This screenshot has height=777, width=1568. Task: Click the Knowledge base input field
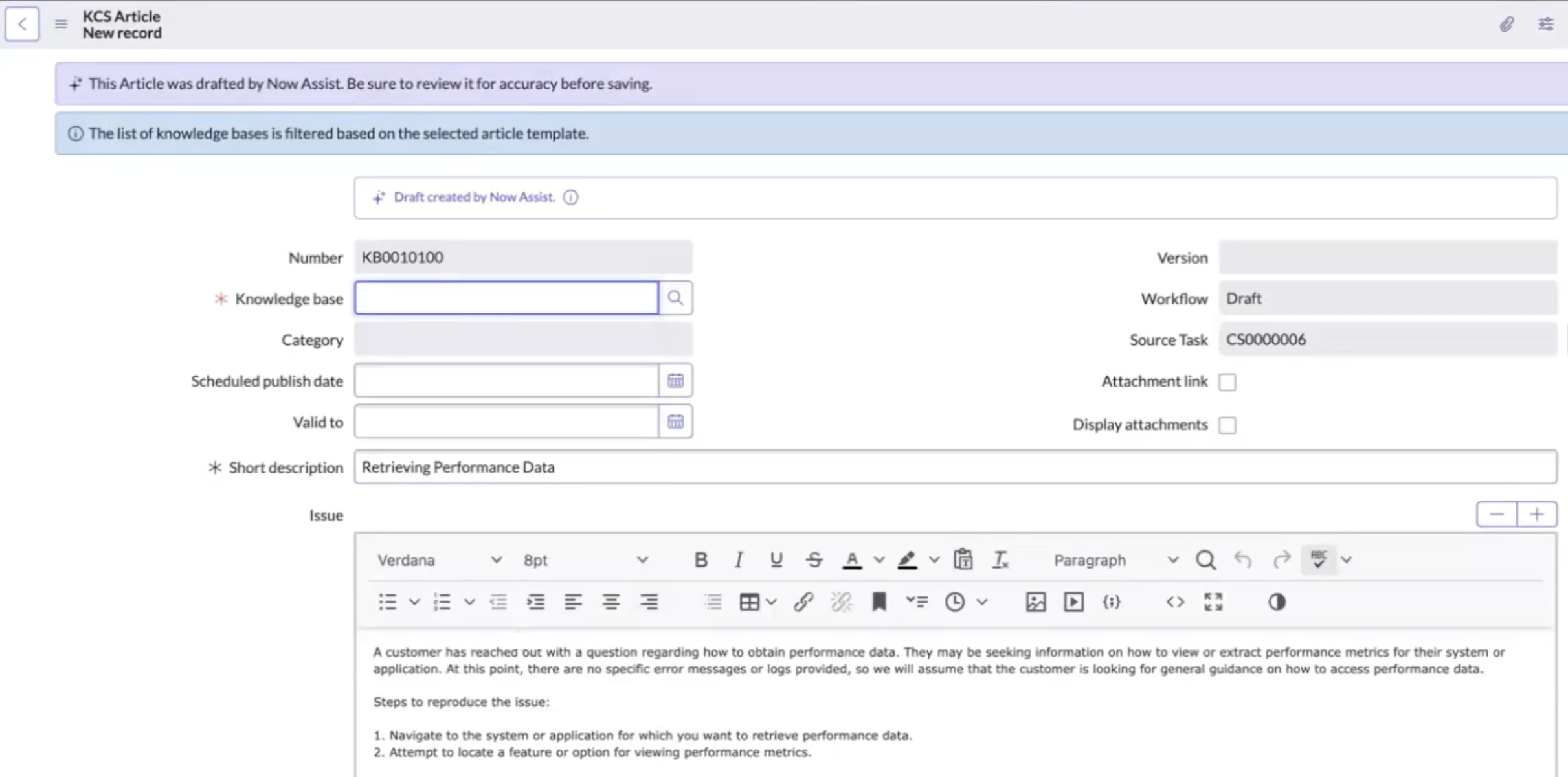507,298
